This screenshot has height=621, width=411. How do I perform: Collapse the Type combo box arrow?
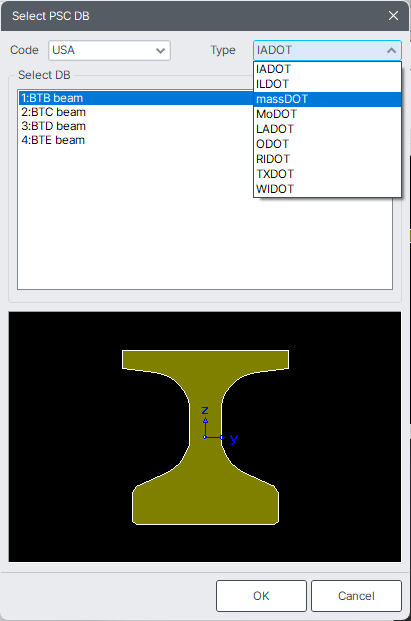pyautogui.click(x=391, y=50)
